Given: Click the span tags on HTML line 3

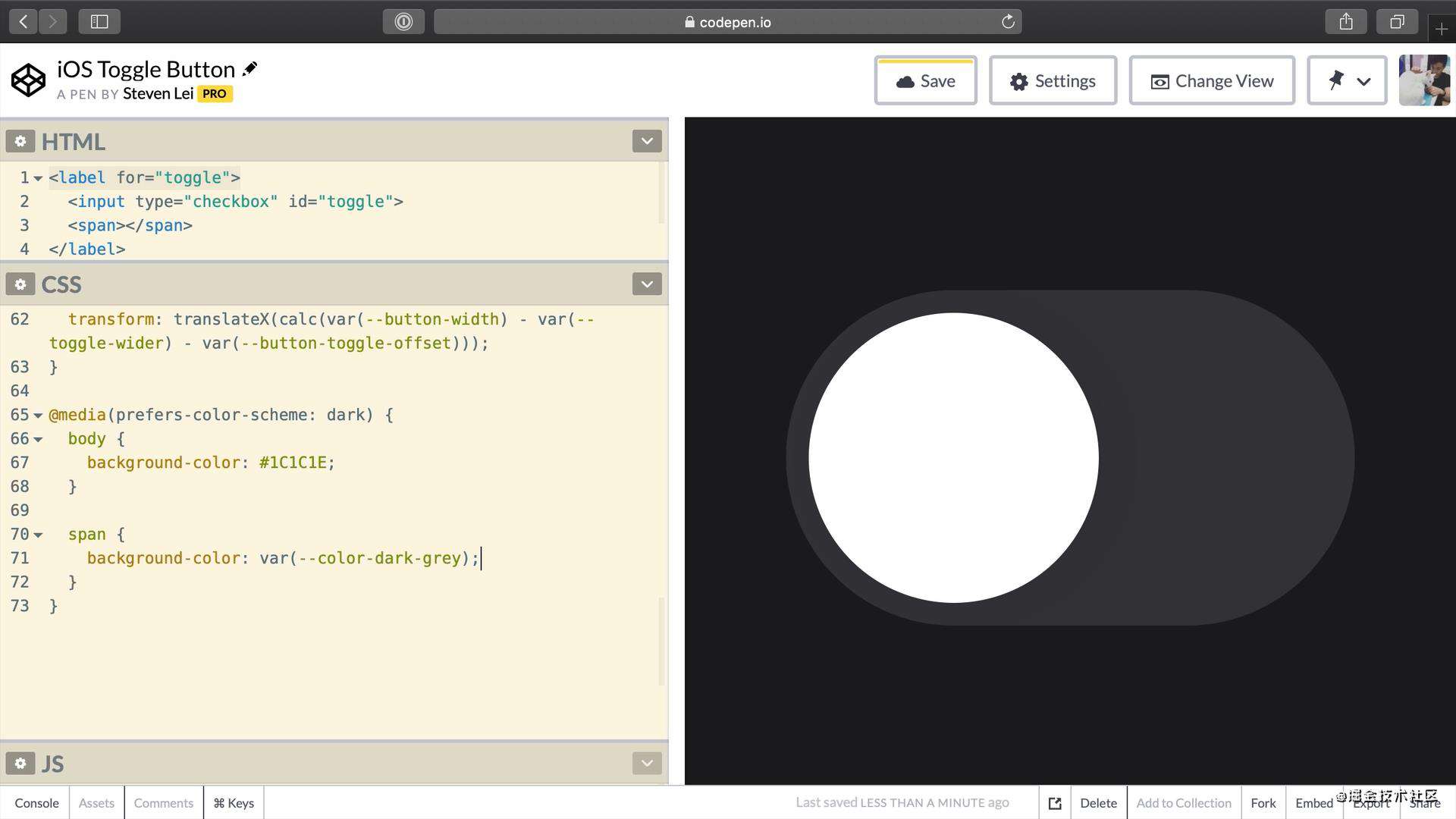Looking at the screenshot, I should click(x=130, y=226).
